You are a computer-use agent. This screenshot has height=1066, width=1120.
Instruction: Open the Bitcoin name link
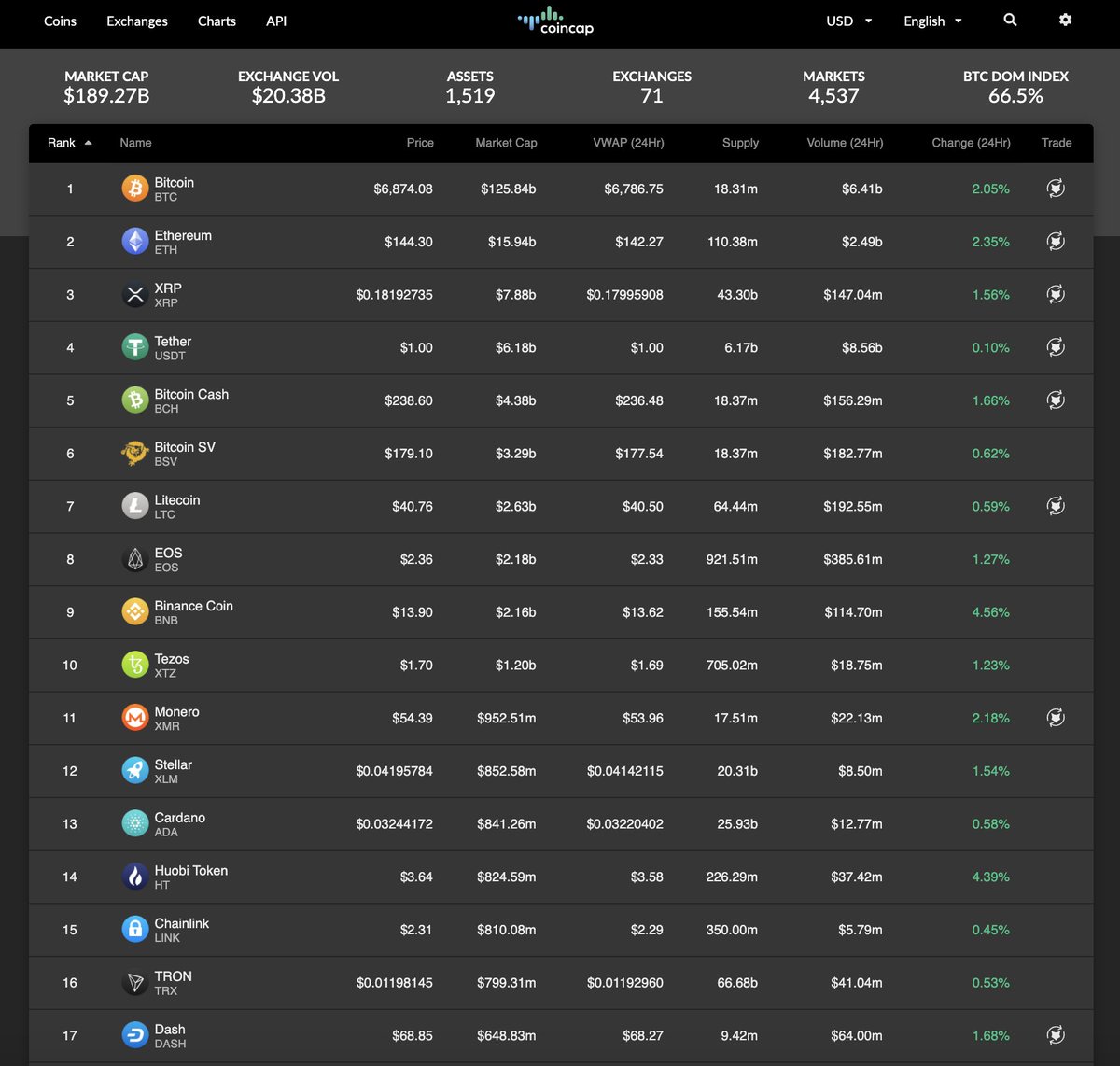tap(175, 182)
